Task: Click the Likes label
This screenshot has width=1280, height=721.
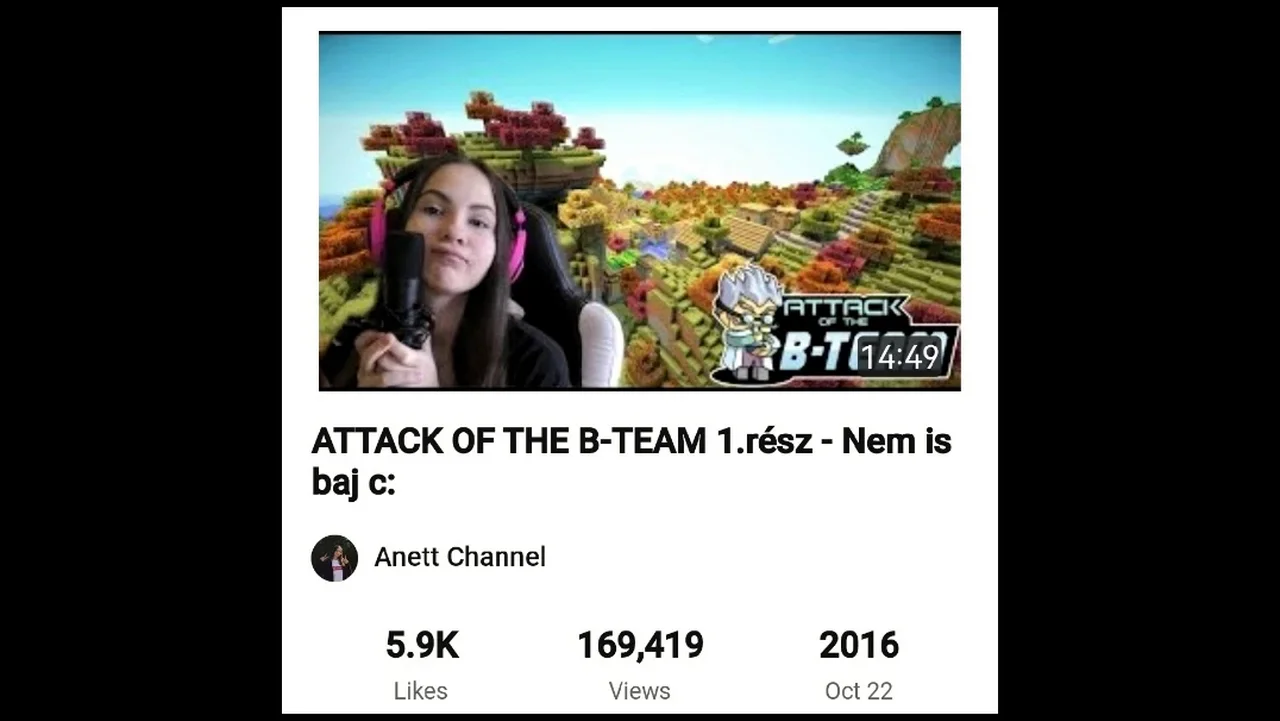Action: click(421, 691)
